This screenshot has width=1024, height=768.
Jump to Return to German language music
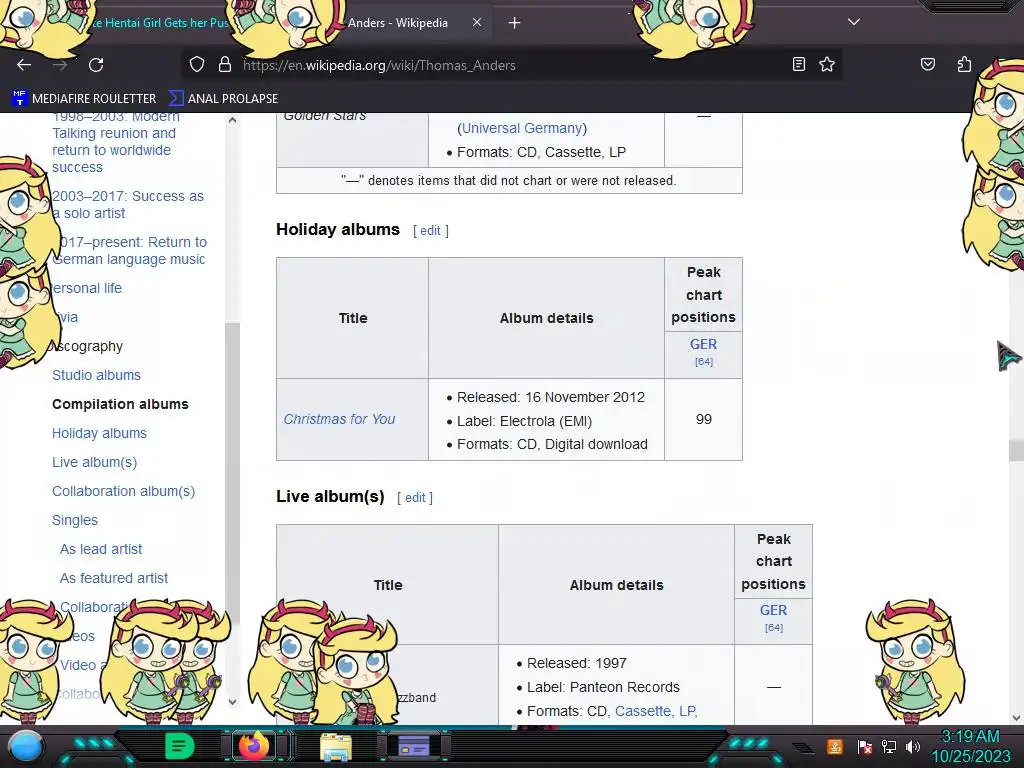(129, 251)
